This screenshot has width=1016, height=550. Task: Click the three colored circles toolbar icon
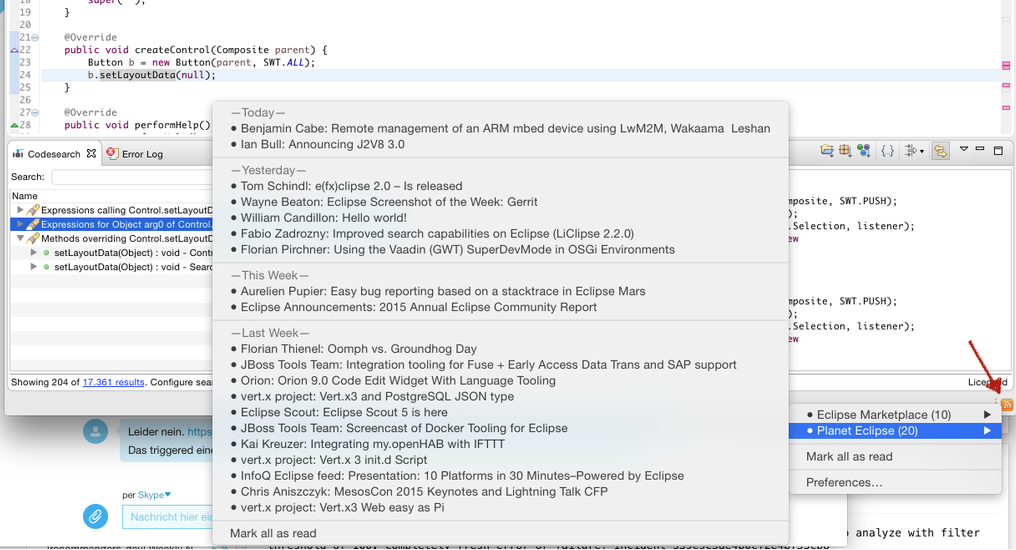click(x=863, y=151)
